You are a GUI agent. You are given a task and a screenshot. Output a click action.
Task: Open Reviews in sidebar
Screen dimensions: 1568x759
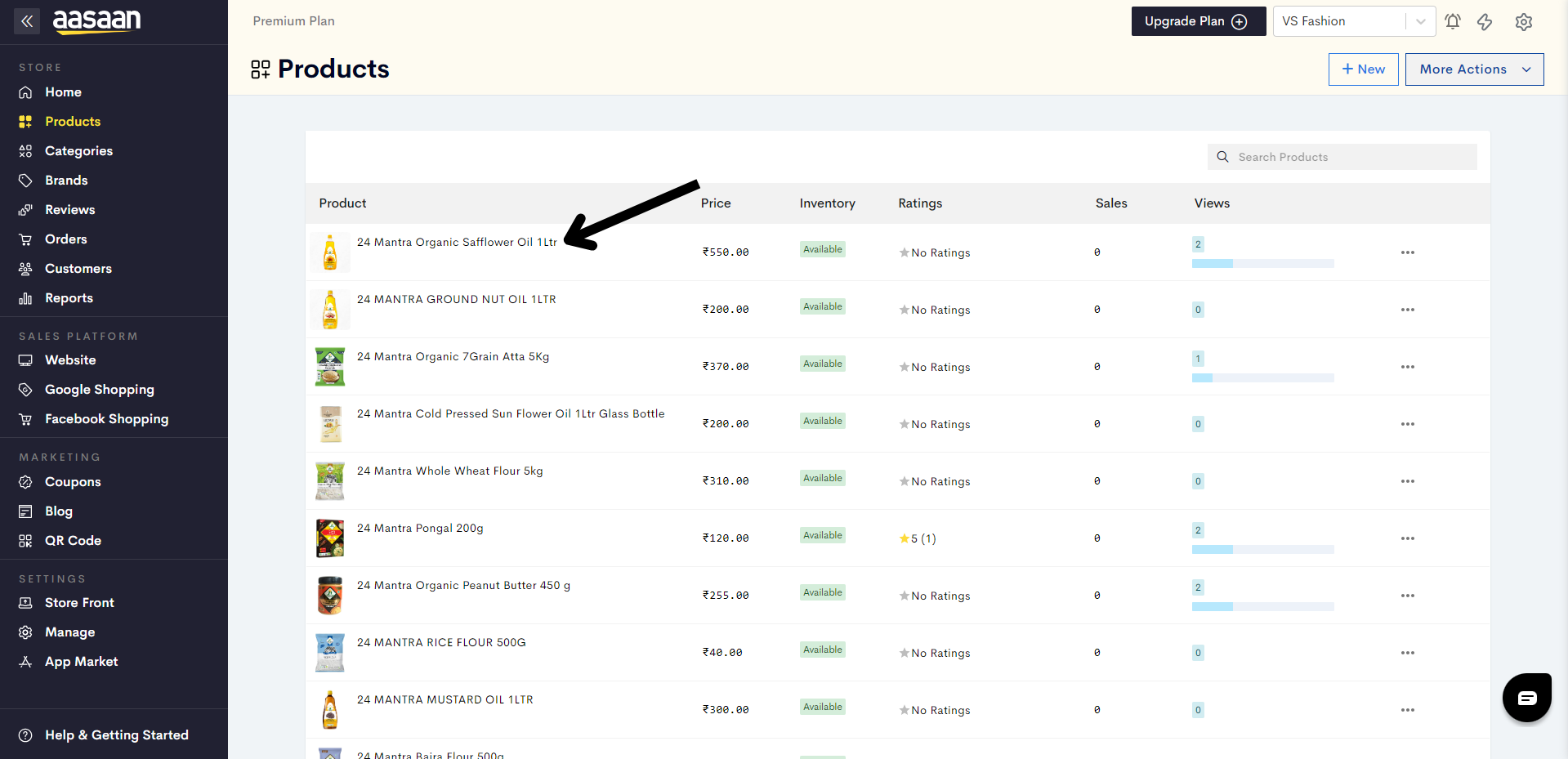pyautogui.click(x=69, y=210)
